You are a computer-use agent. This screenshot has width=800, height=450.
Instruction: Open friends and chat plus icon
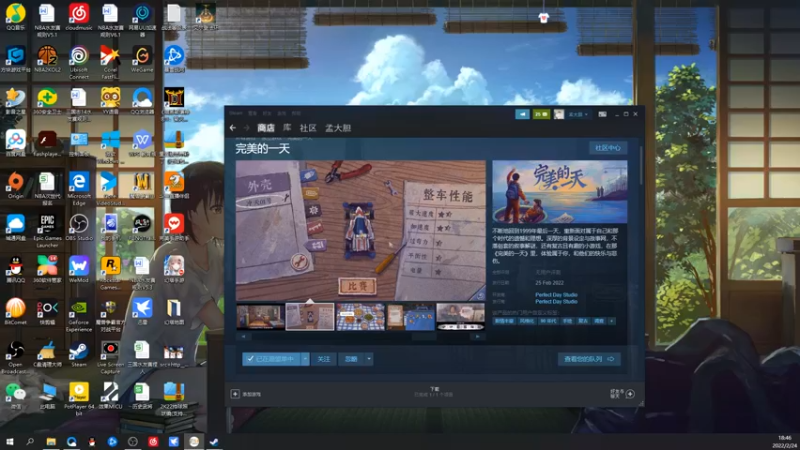[630, 394]
